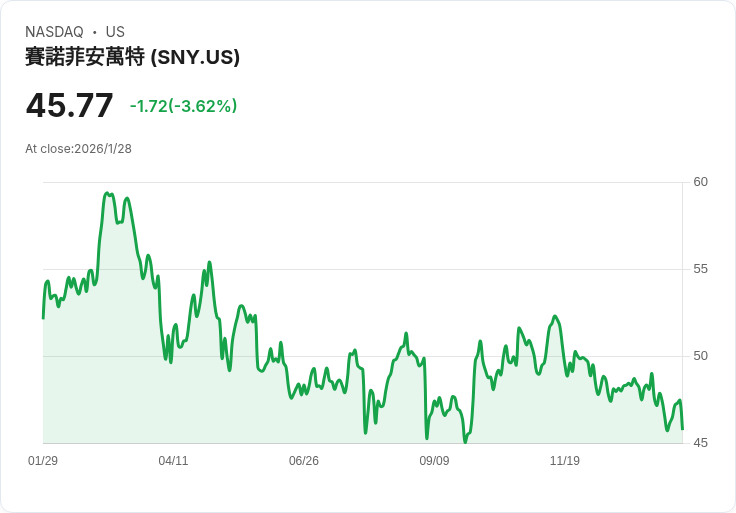Viewport: 736px width, 513px height.
Task: Click the chart line's final endpoint
Action: coord(682,429)
